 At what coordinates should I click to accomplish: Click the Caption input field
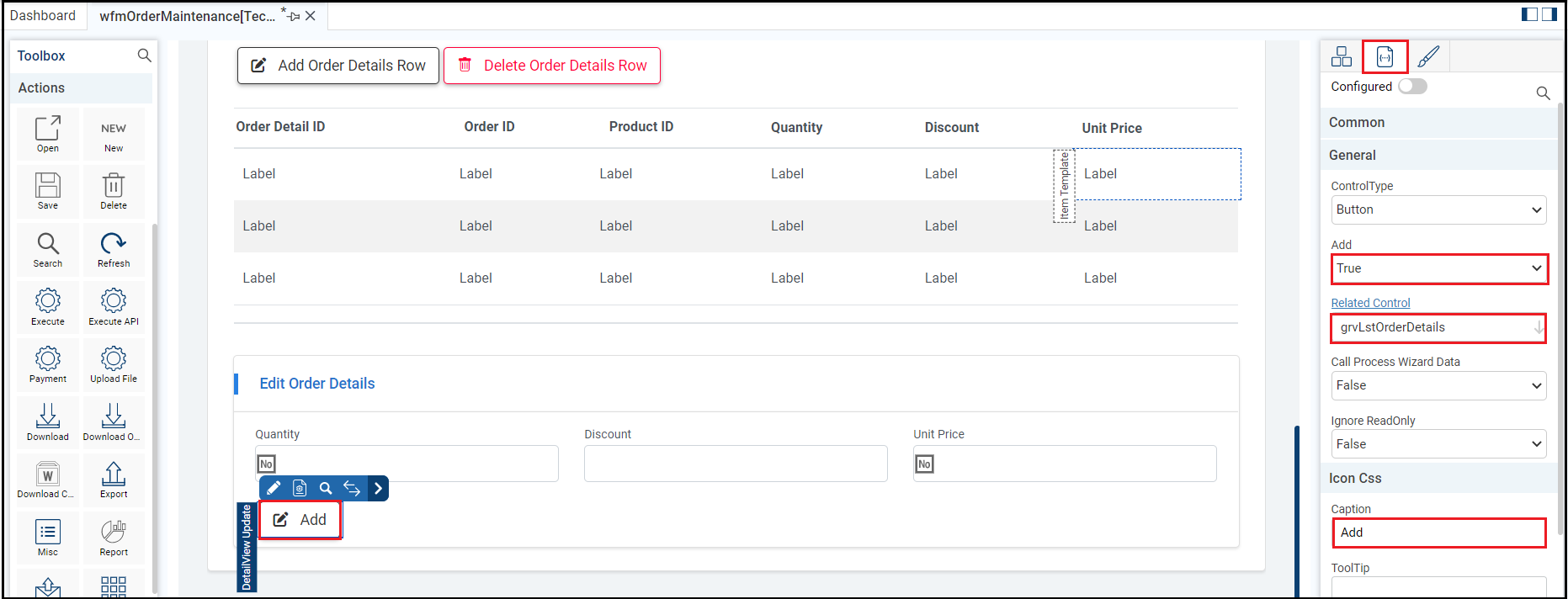[x=1438, y=533]
